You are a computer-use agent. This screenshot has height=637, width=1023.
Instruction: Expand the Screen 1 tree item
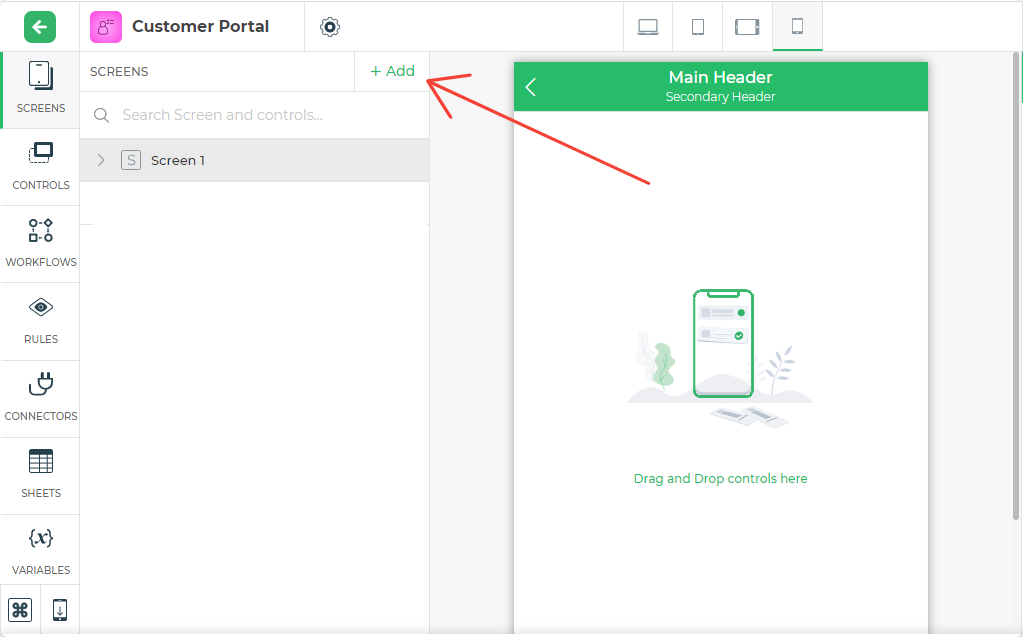pyautogui.click(x=99, y=160)
